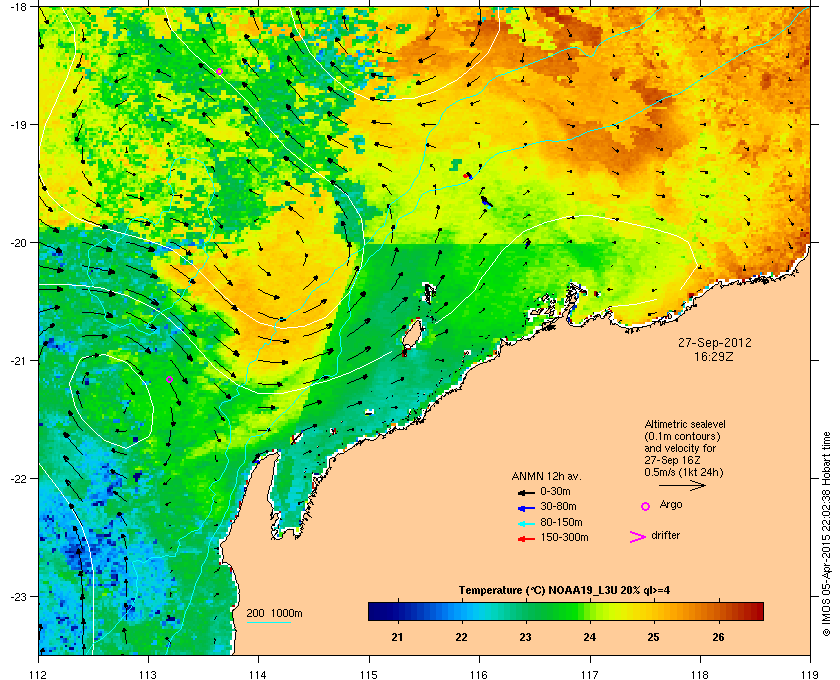Click the colorbar tick label '22'
The height and width of the screenshot is (680, 840).
[461, 637]
